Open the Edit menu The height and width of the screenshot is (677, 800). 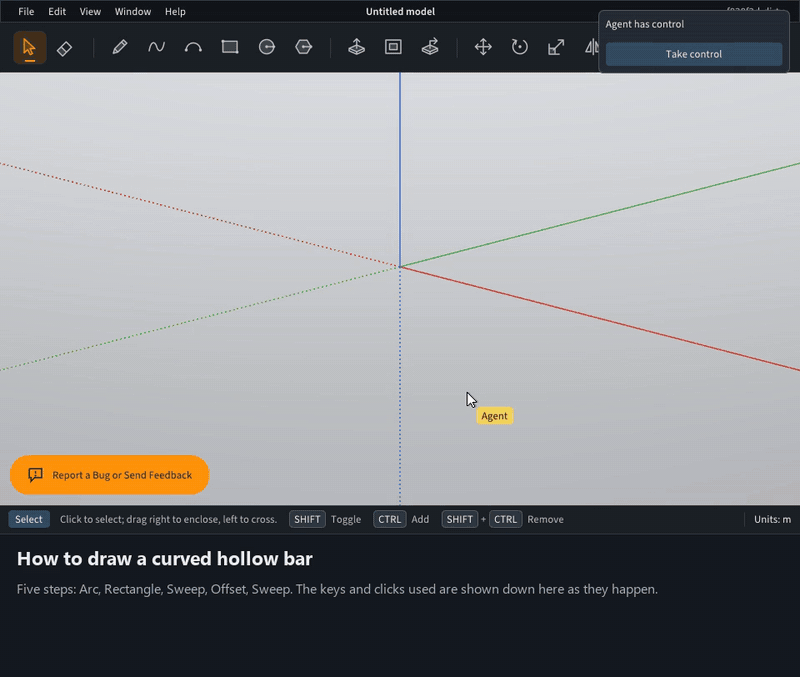pyautogui.click(x=57, y=11)
